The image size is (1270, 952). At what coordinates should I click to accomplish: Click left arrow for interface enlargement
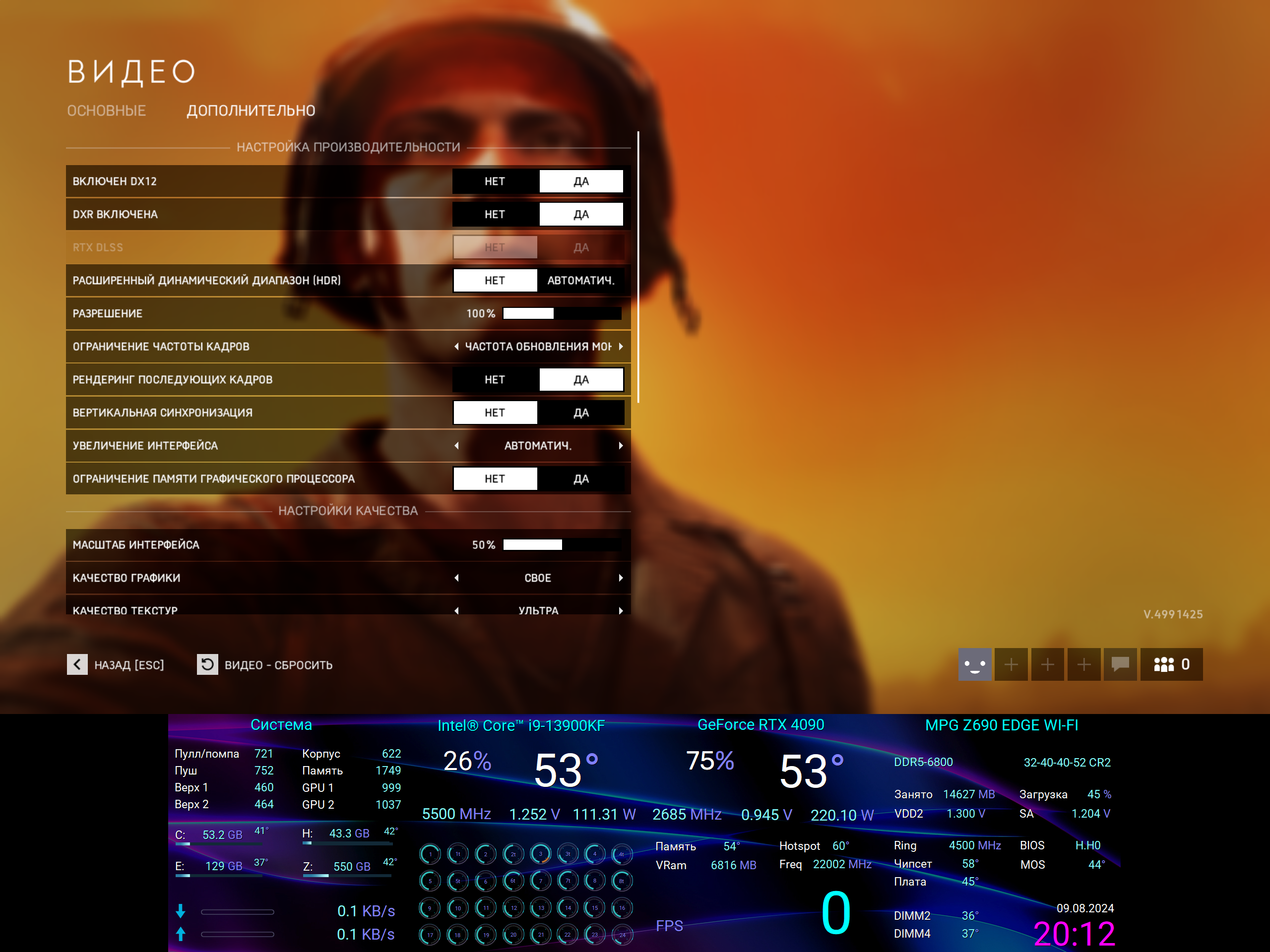[x=456, y=446]
